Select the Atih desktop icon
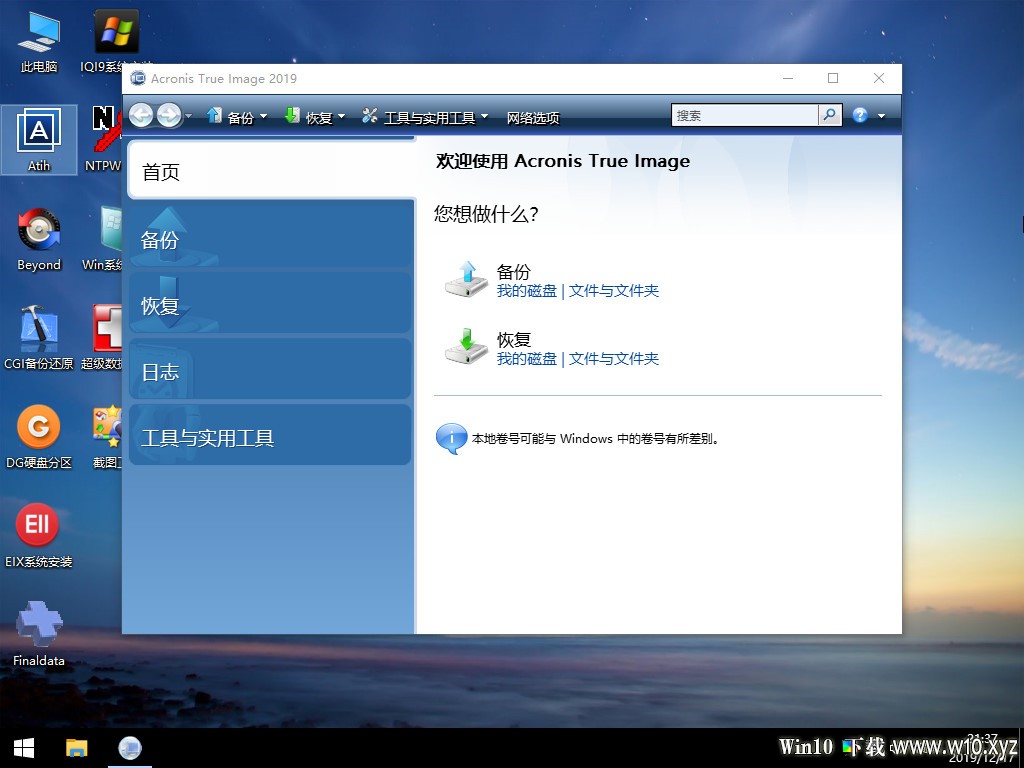Screen dimensions: 1024x768 (x=39, y=140)
